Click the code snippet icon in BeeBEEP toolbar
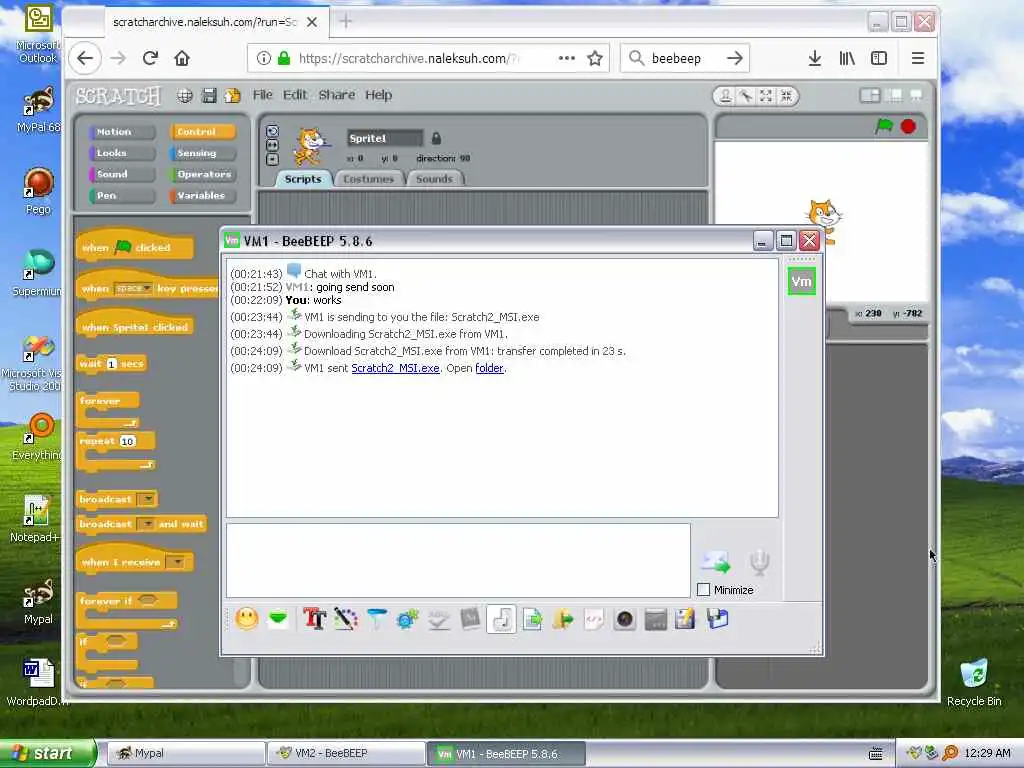Viewport: 1024px width, 768px height. click(594, 618)
